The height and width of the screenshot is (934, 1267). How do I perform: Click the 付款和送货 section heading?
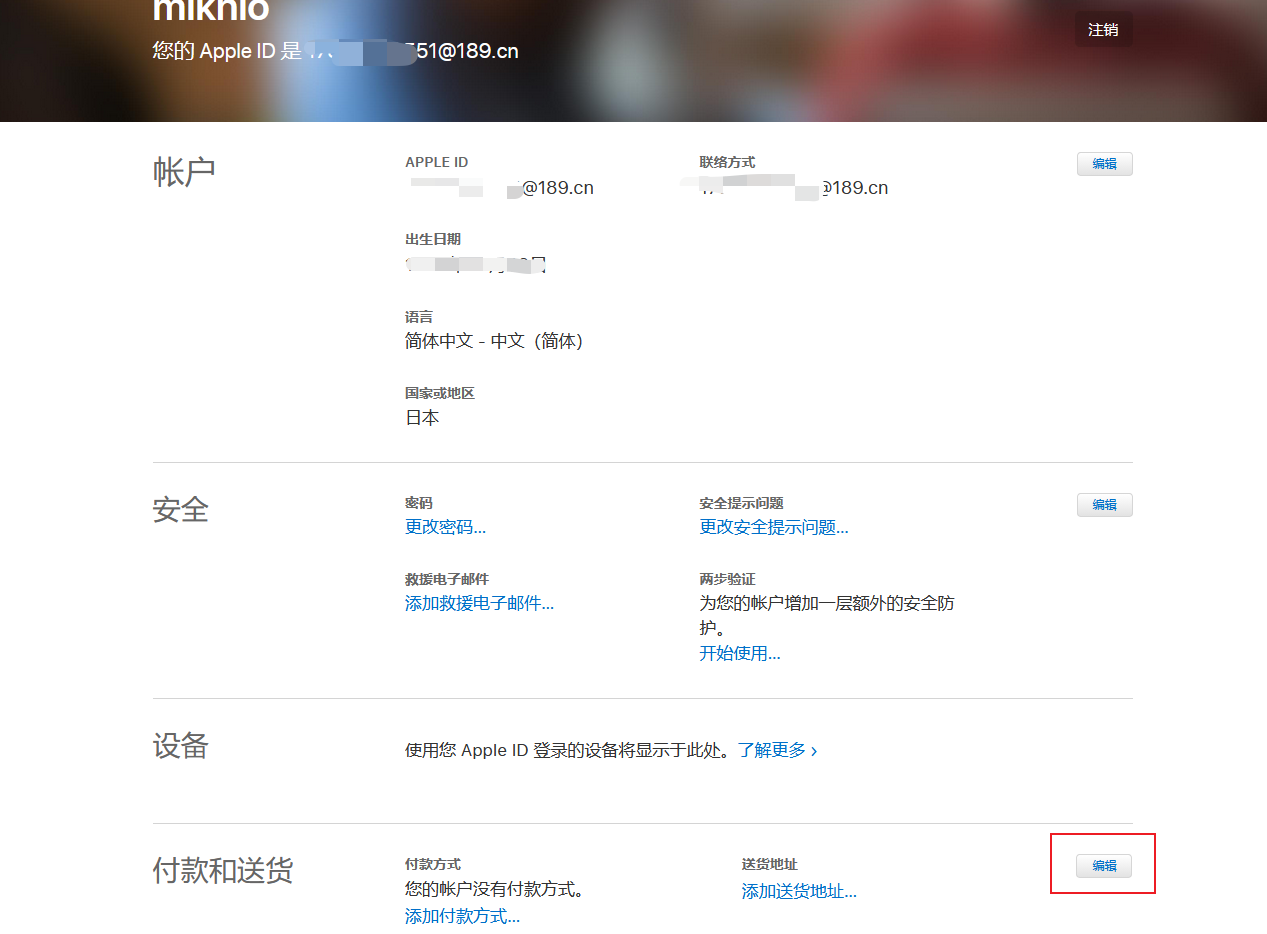222,871
